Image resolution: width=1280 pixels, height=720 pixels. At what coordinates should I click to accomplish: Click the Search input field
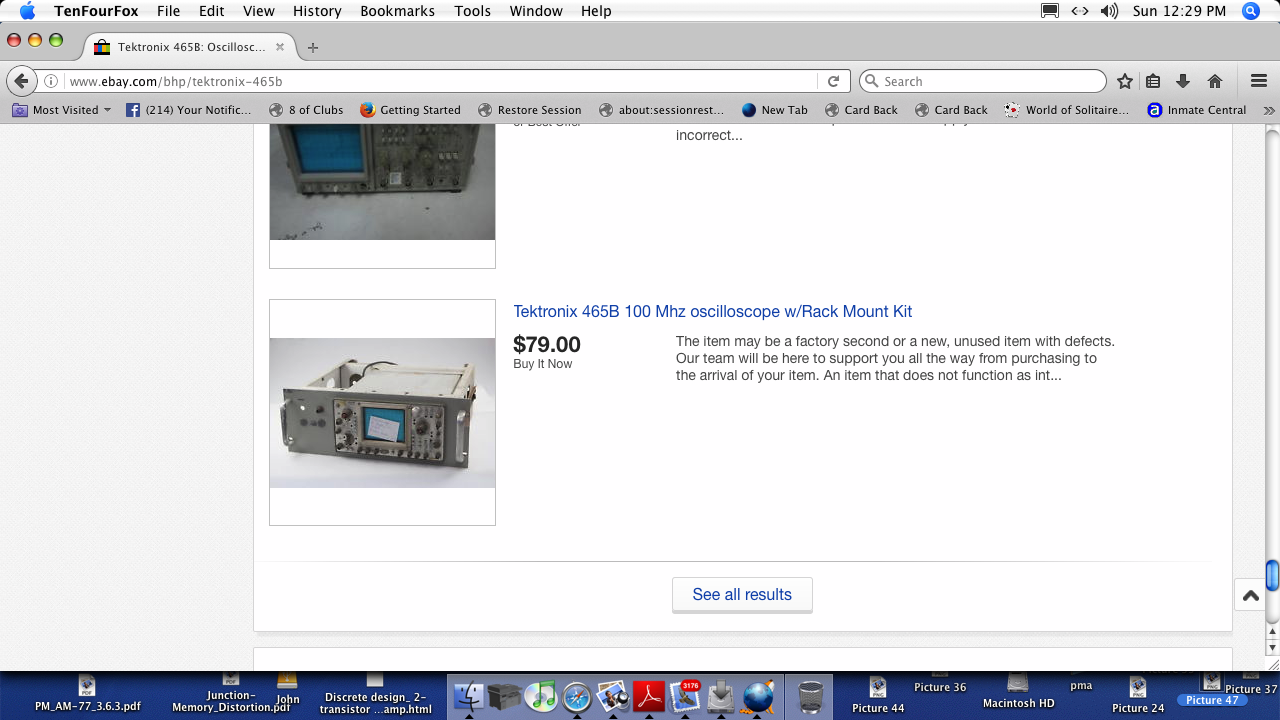(x=983, y=81)
